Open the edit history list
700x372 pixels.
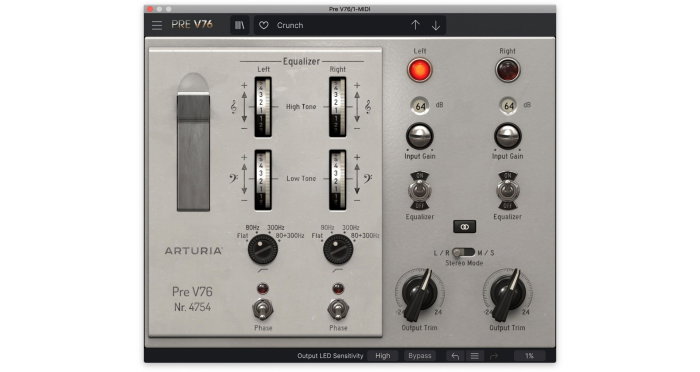click(x=475, y=356)
